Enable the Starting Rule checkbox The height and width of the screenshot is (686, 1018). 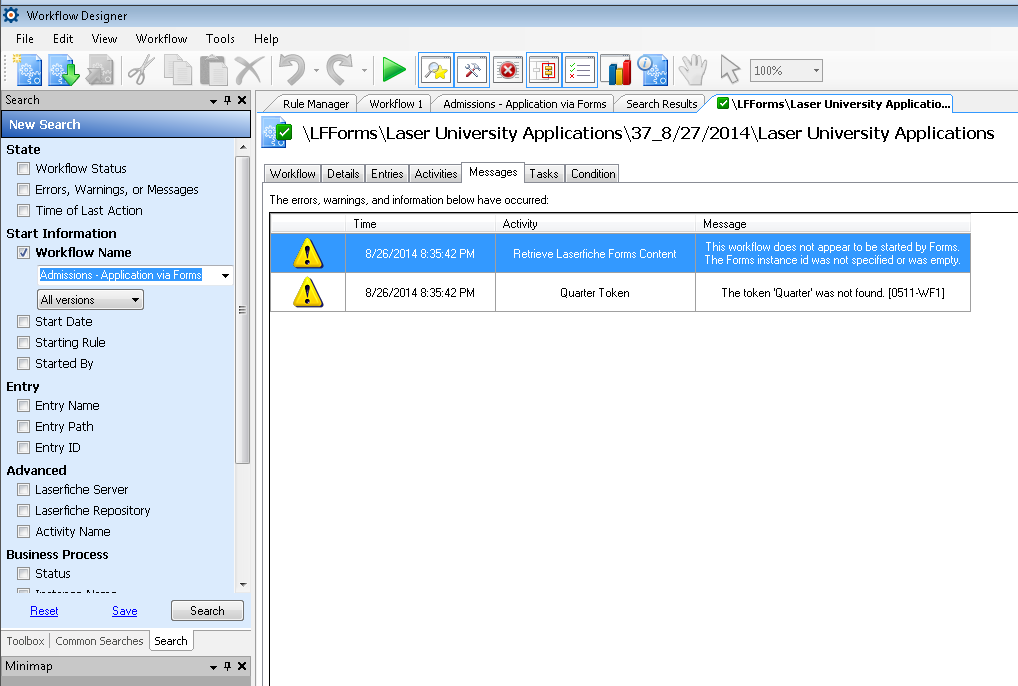[24, 343]
